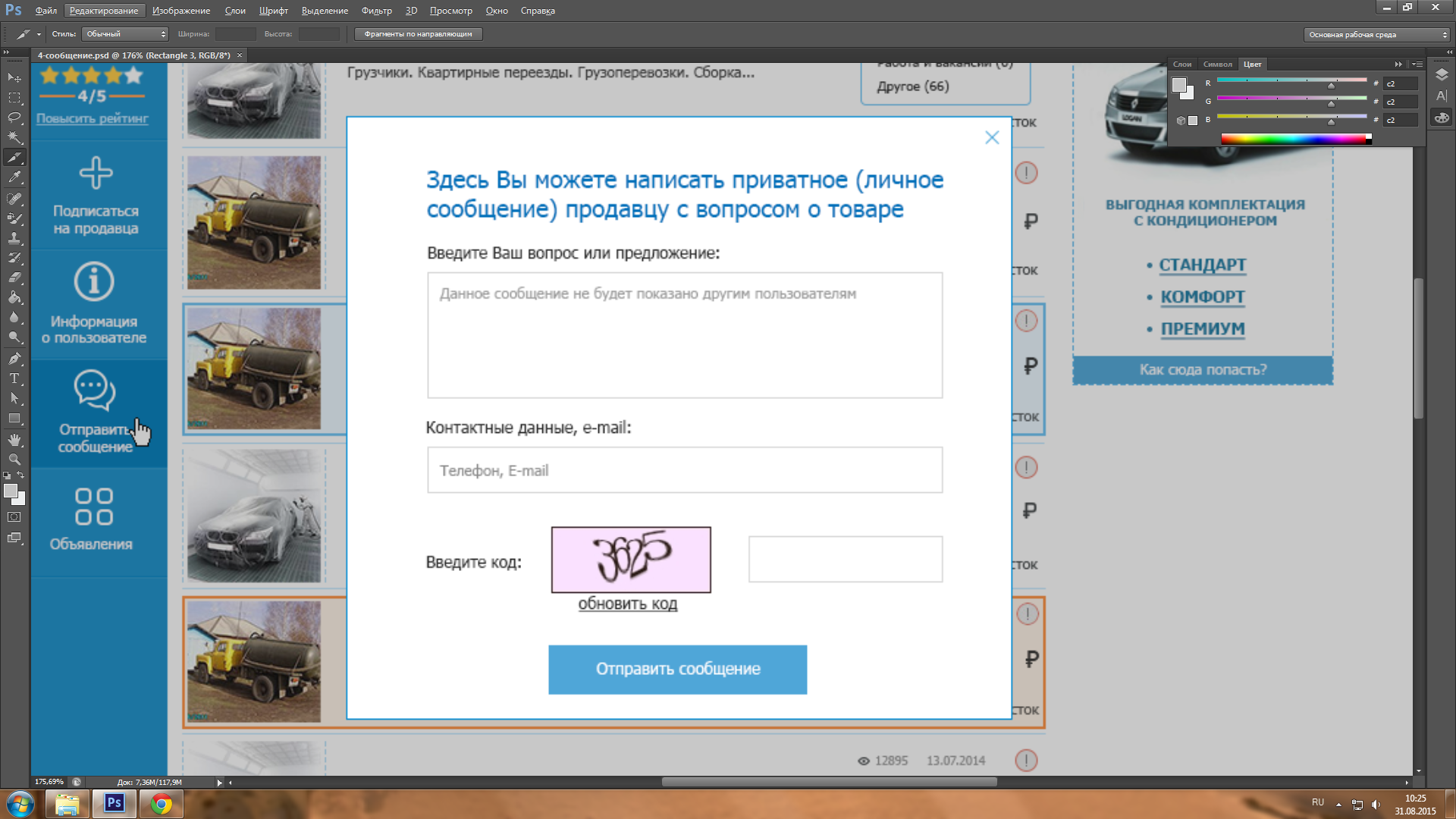Click the captcha code input field

(x=846, y=560)
